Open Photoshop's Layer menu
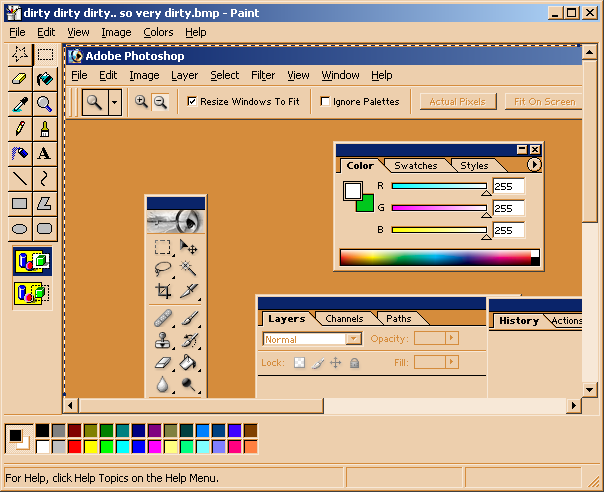Image resolution: width=604 pixels, height=492 pixels. pos(185,75)
